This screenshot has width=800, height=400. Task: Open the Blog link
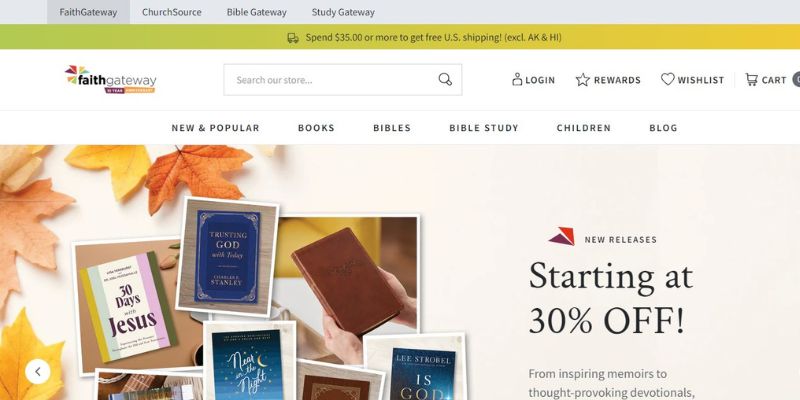pos(663,128)
